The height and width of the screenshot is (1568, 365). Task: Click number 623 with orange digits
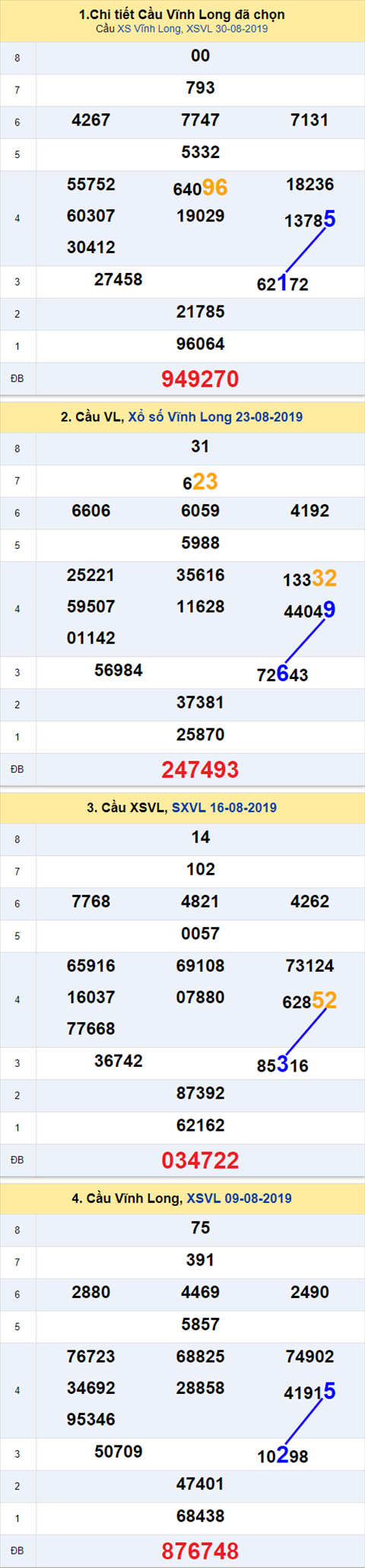(x=201, y=482)
